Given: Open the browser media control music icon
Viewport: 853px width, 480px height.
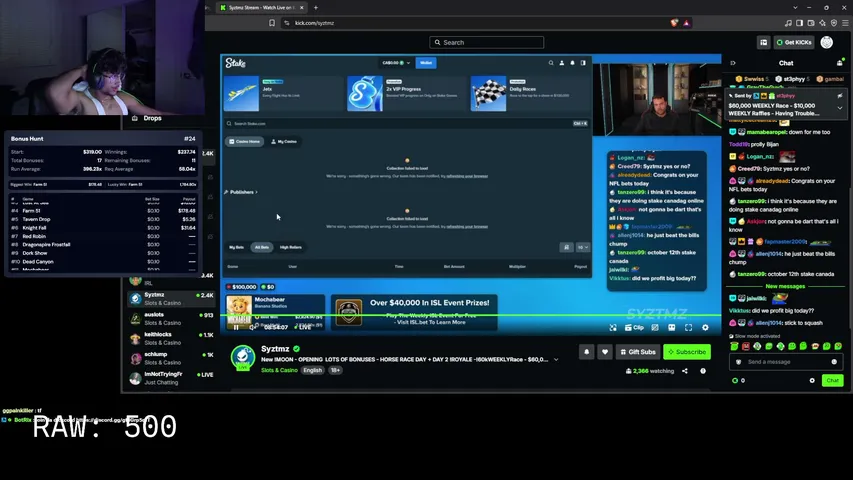Looking at the screenshot, I should click(788, 23).
